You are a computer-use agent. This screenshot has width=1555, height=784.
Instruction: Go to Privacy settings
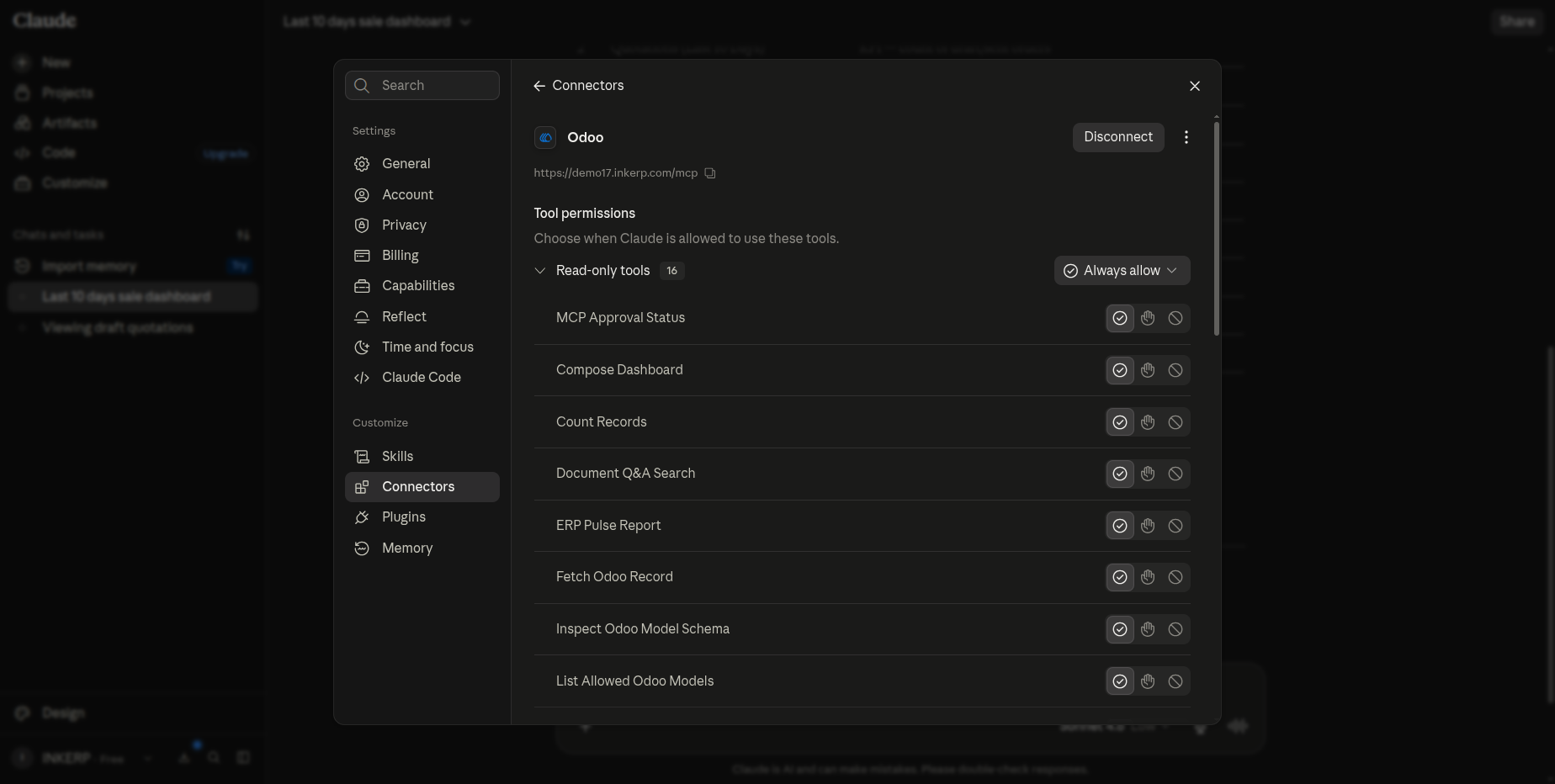[422, 225]
